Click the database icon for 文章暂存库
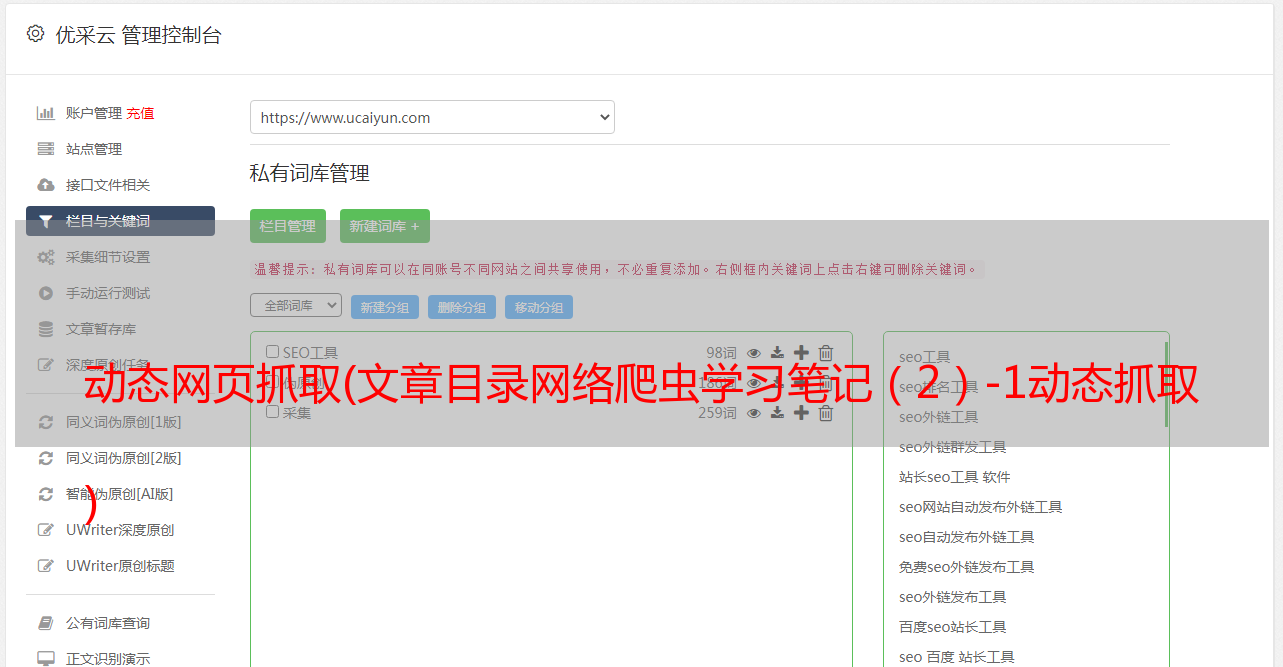 click(x=46, y=329)
